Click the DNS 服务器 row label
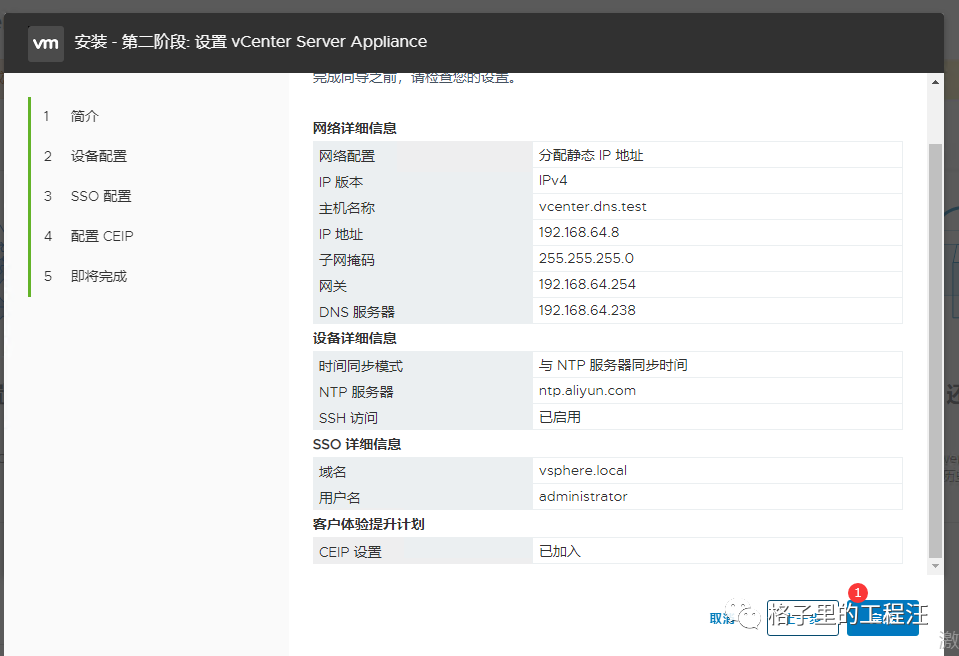The image size is (959, 656). click(x=357, y=312)
